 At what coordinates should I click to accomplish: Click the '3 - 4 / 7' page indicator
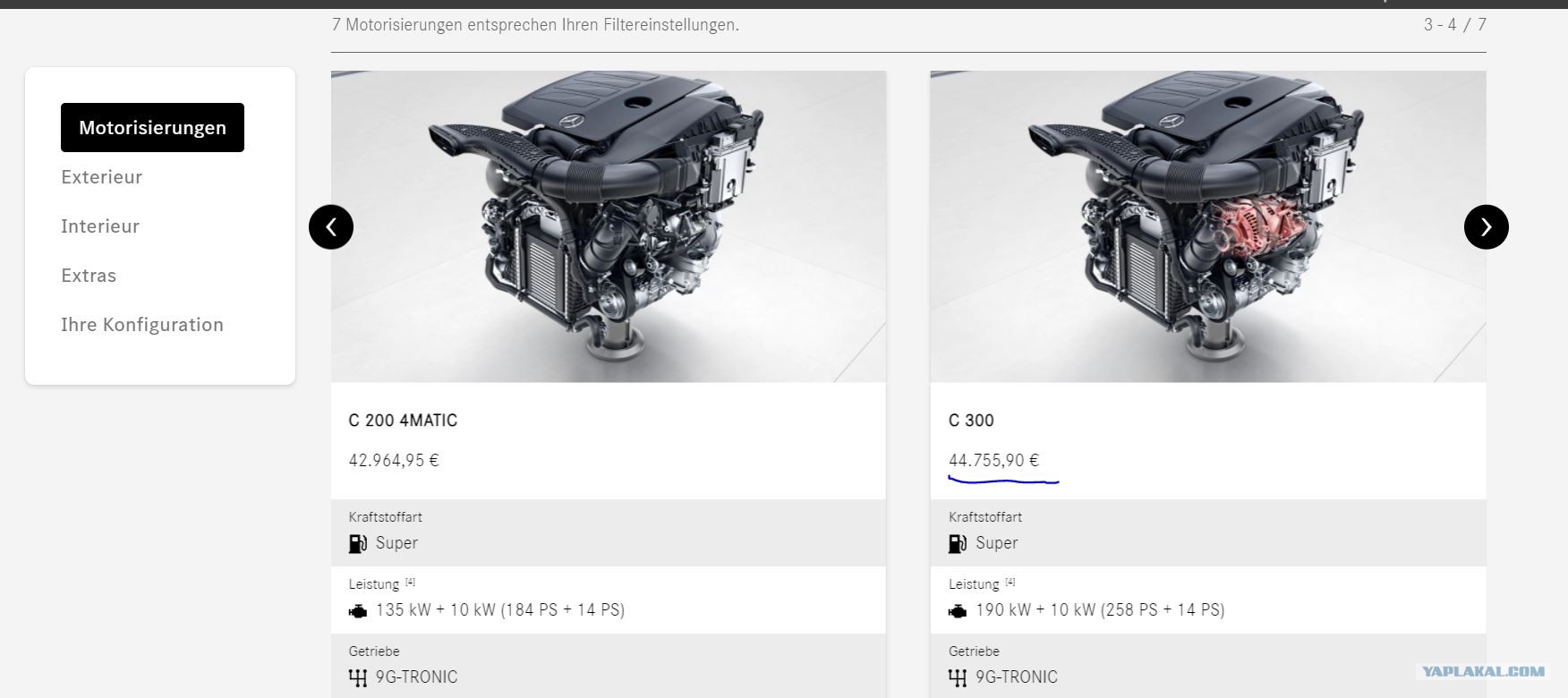tap(1455, 25)
